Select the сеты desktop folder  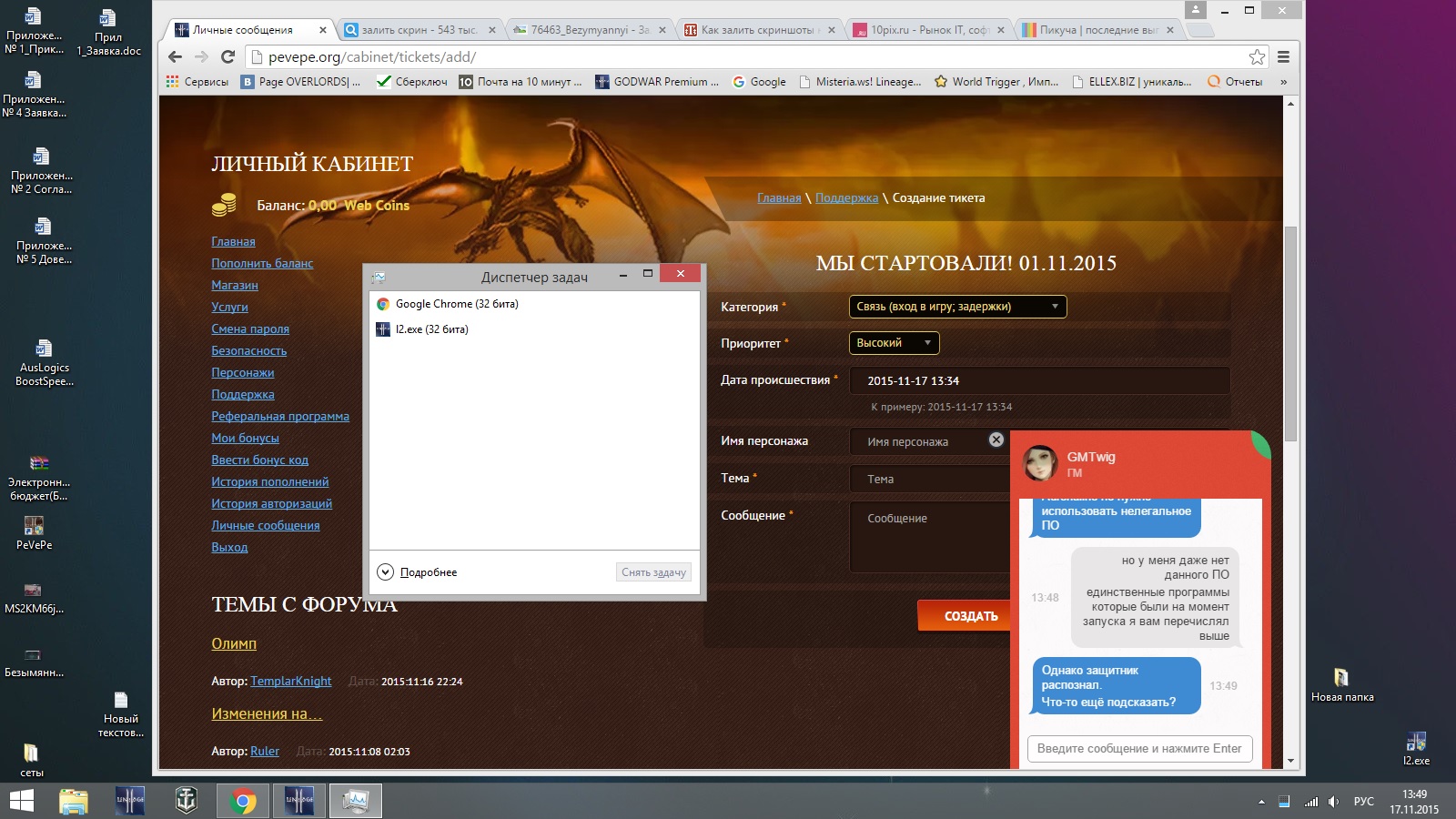[31, 761]
